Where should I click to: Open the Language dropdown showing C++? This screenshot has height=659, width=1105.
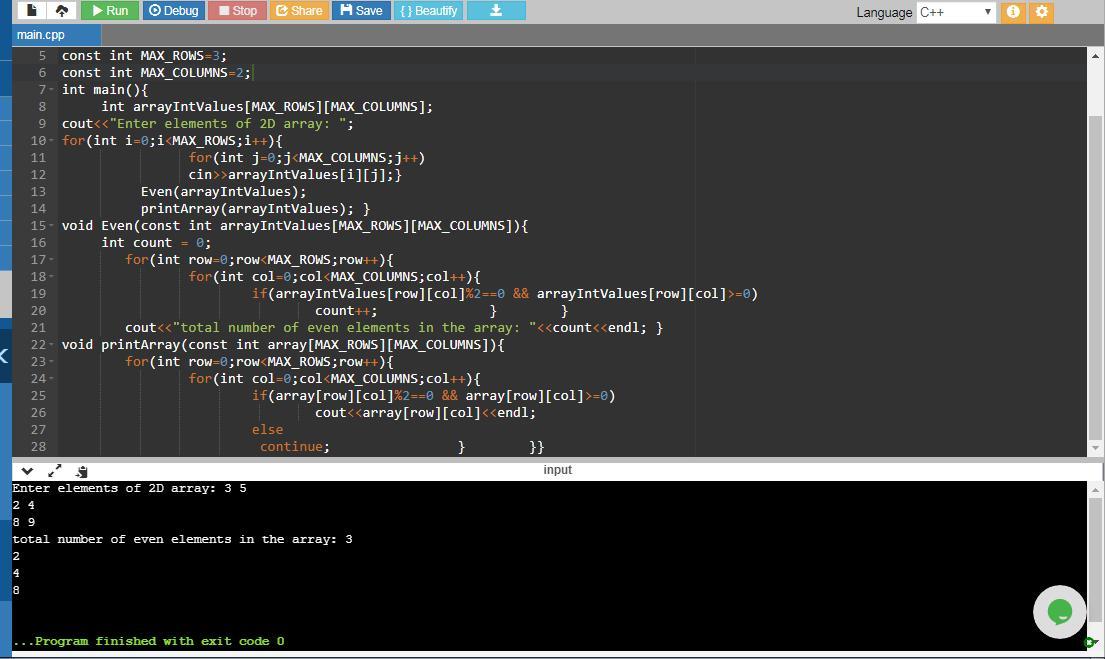tap(956, 12)
